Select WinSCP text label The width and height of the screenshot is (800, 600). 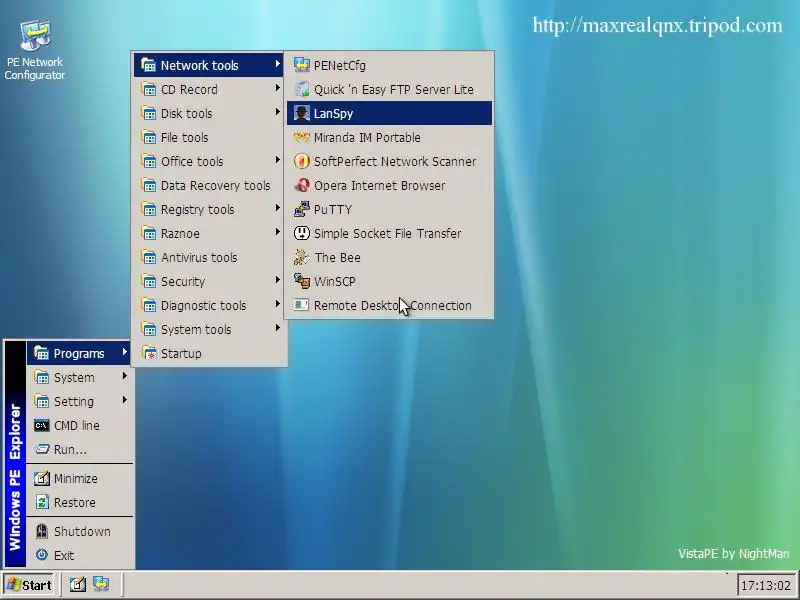[334, 281]
